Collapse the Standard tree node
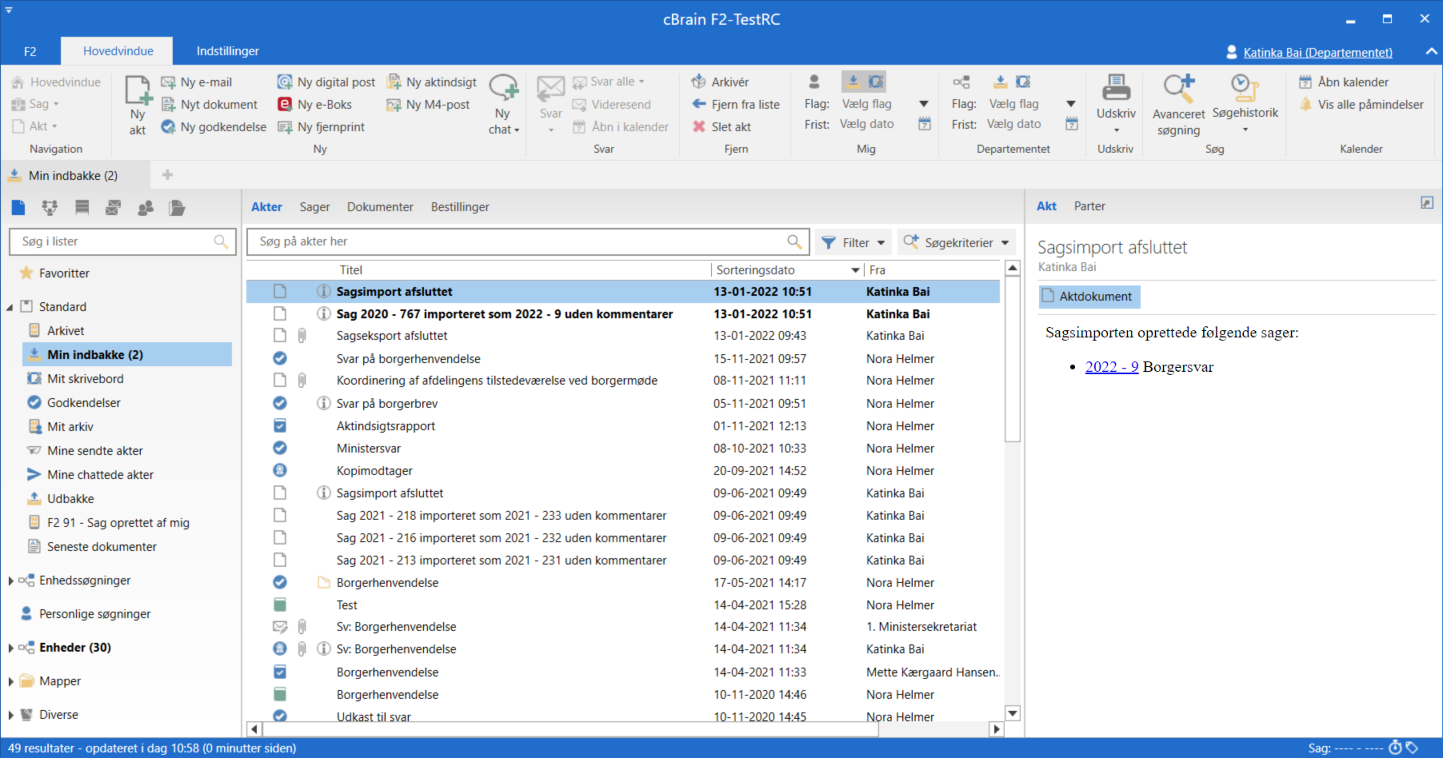Screen dimensions: 1443x758 click(x=11, y=308)
